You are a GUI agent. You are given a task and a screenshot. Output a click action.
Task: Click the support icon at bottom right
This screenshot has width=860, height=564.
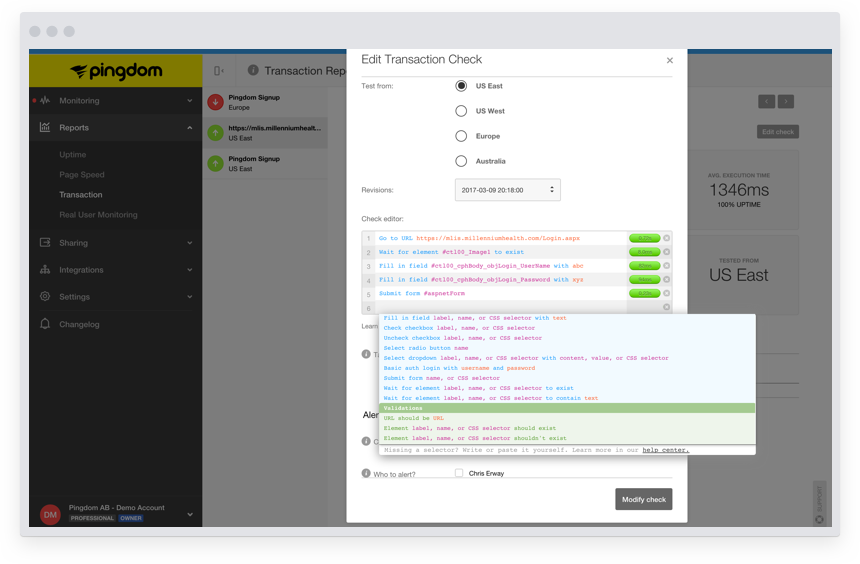[819, 519]
